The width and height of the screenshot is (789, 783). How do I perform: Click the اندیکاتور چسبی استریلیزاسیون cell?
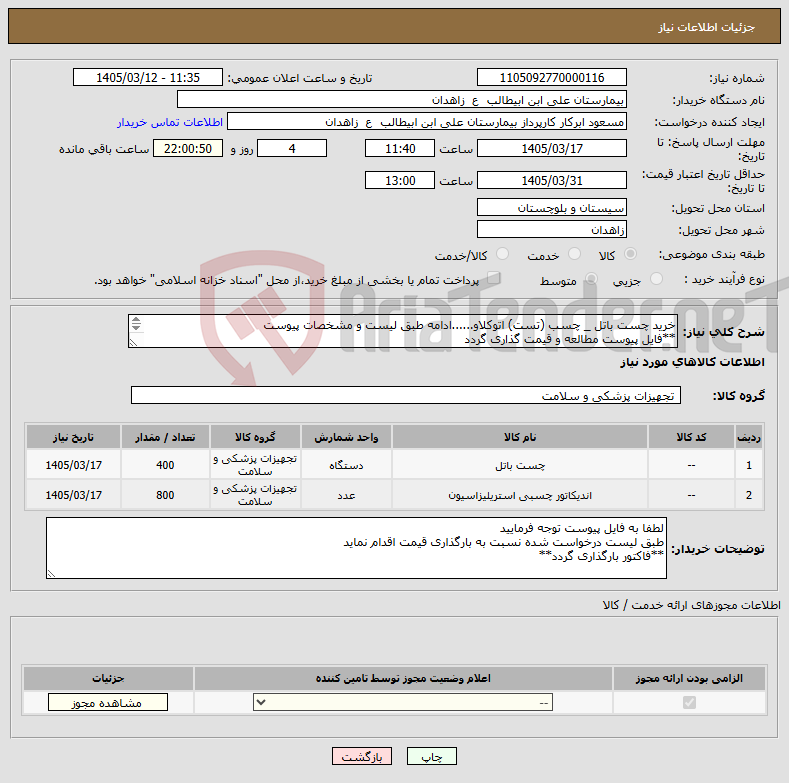click(x=520, y=495)
